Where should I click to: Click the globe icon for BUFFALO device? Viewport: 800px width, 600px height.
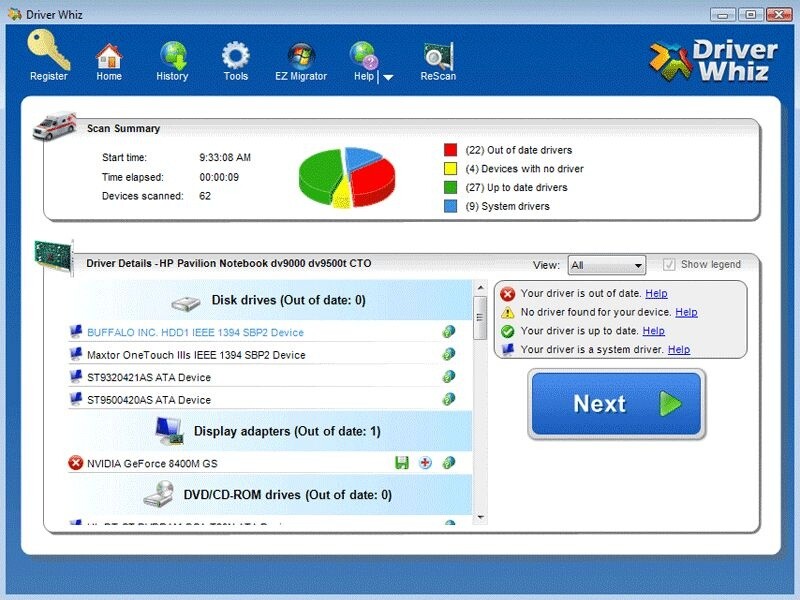coord(449,332)
